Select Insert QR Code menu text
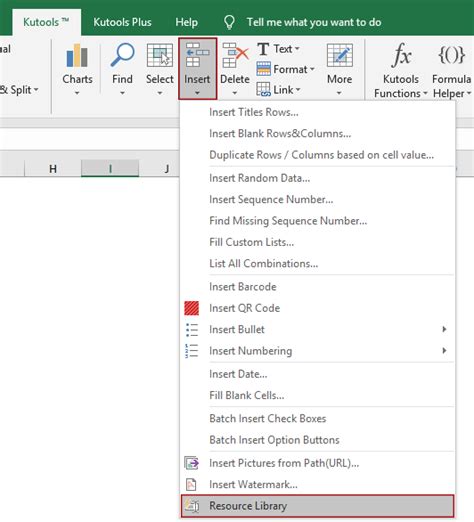Viewport: 474px width, 522px height. point(245,308)
